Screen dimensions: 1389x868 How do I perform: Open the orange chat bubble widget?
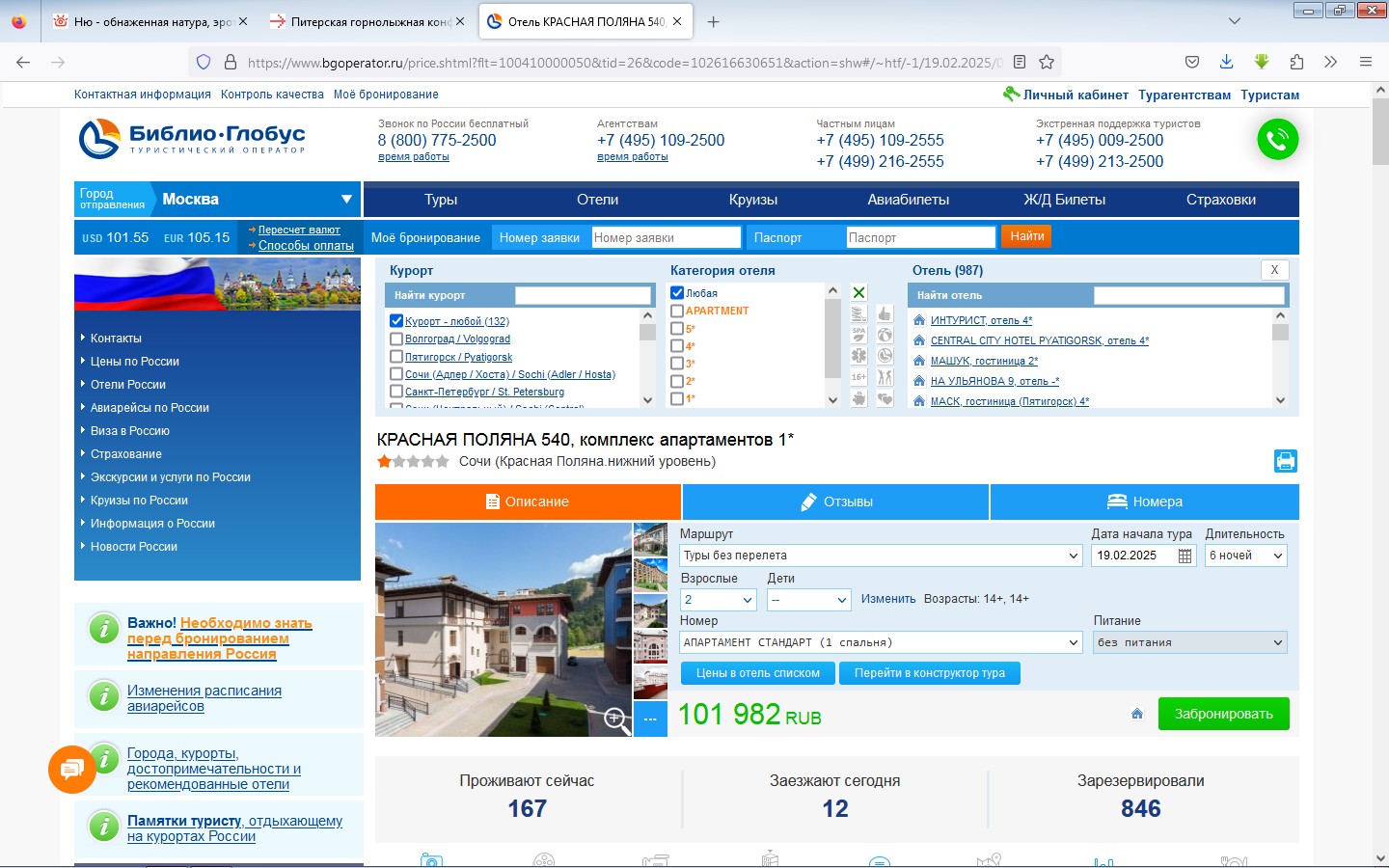71,769
